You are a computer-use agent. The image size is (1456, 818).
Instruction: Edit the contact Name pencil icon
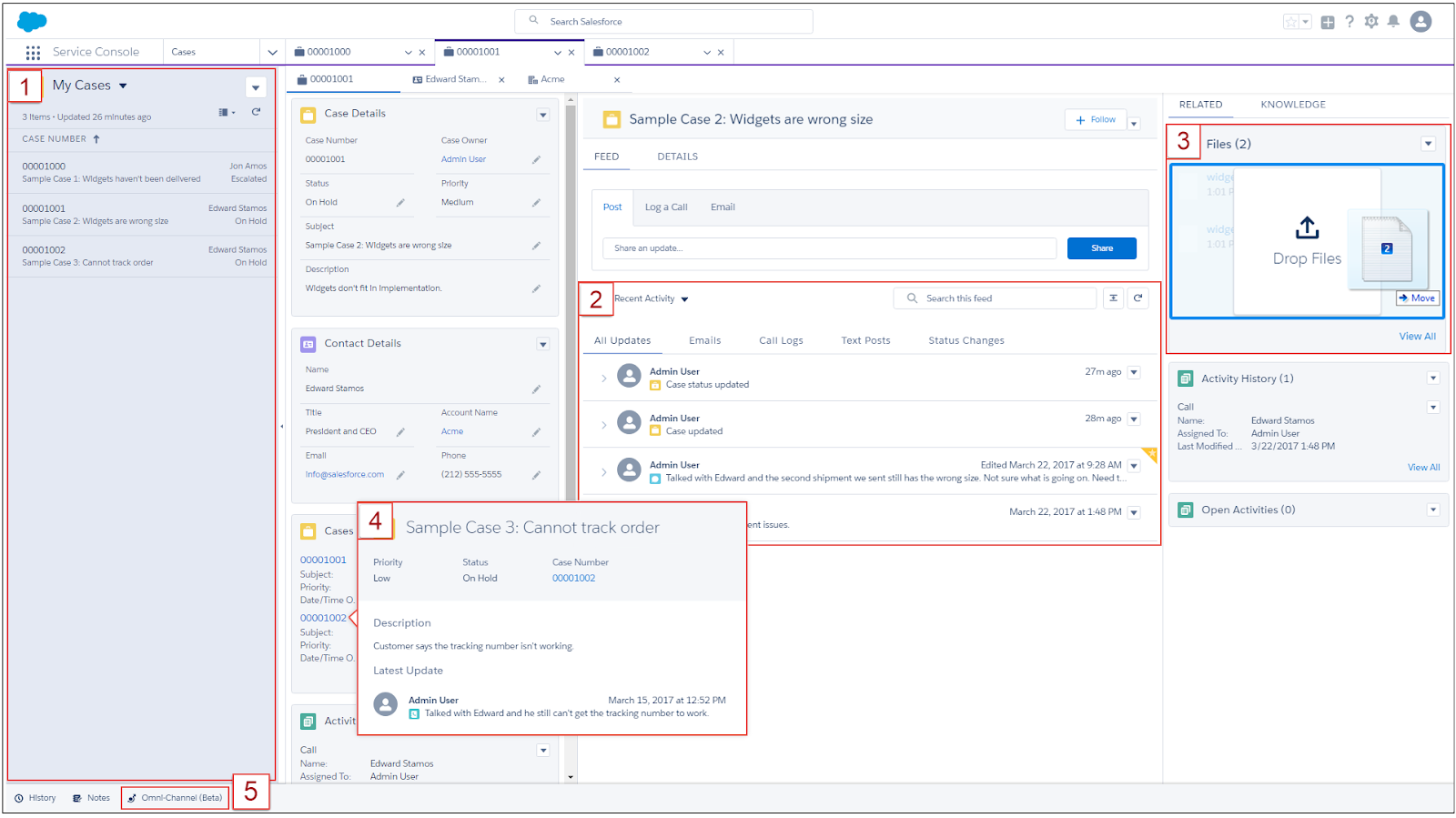point(536,389)
